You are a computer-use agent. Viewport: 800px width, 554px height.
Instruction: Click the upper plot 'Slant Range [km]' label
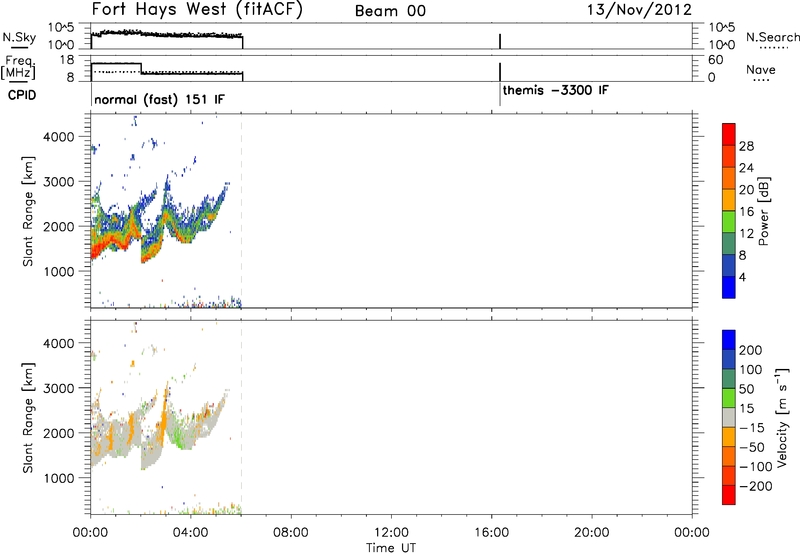tap(28, 211)
